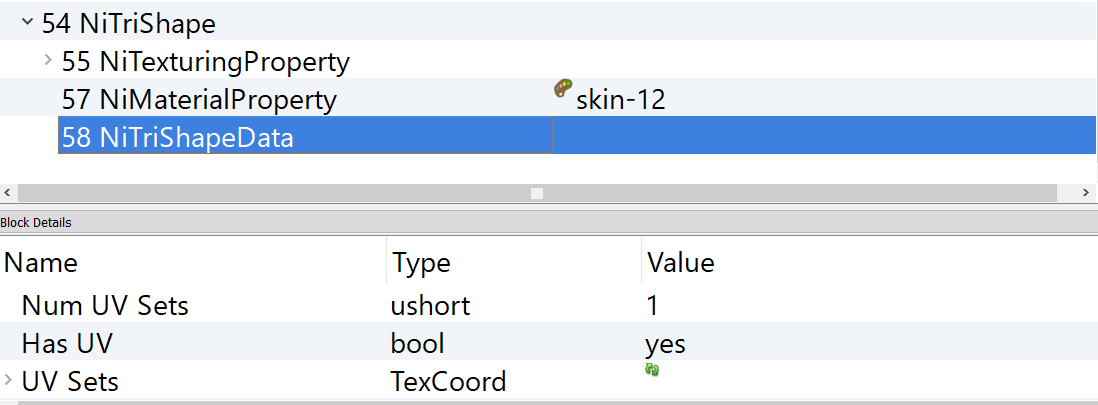Click the Num UV Sets value 1
The image size is (1098, 405).
654,306
